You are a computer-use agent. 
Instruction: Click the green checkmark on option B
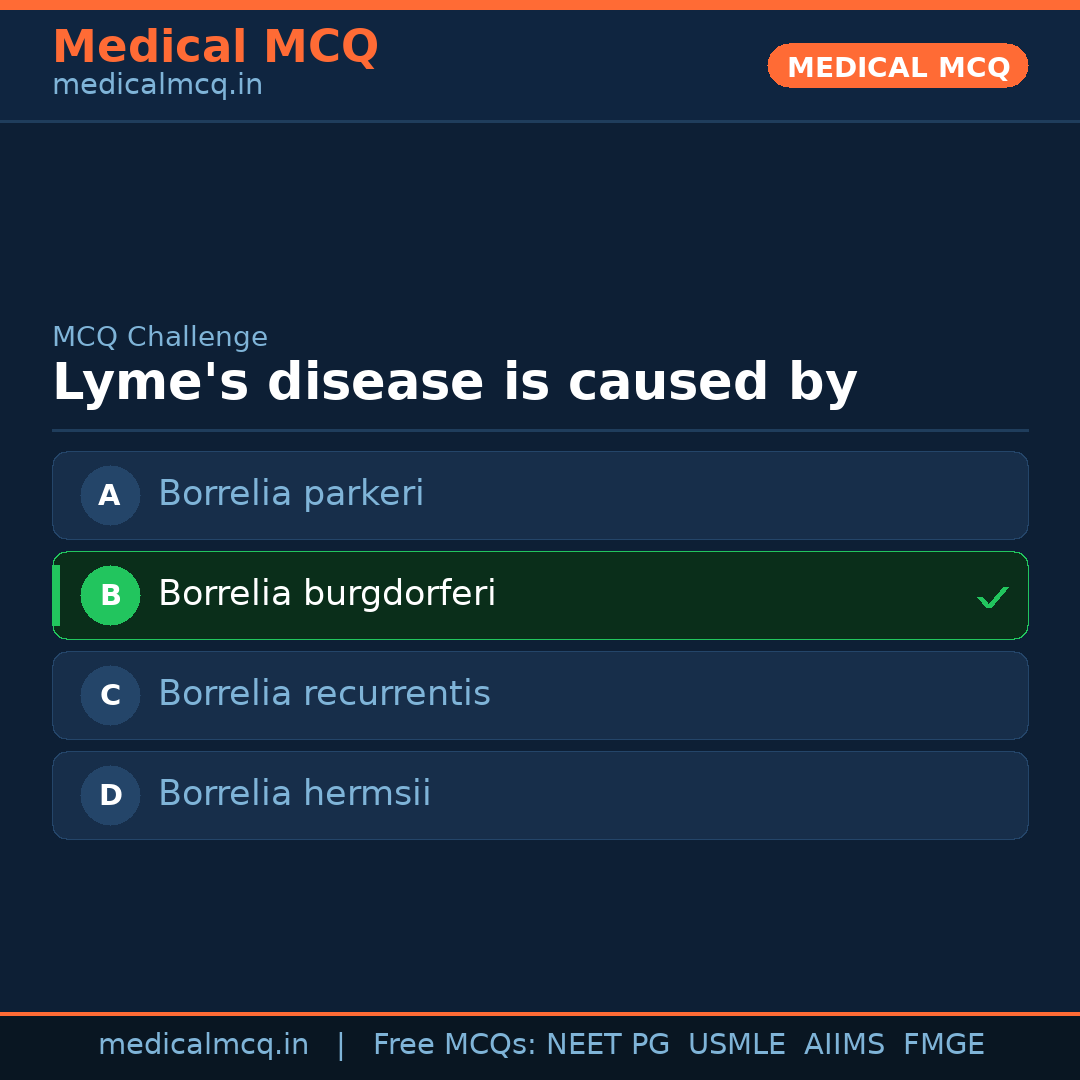point(992,597)
